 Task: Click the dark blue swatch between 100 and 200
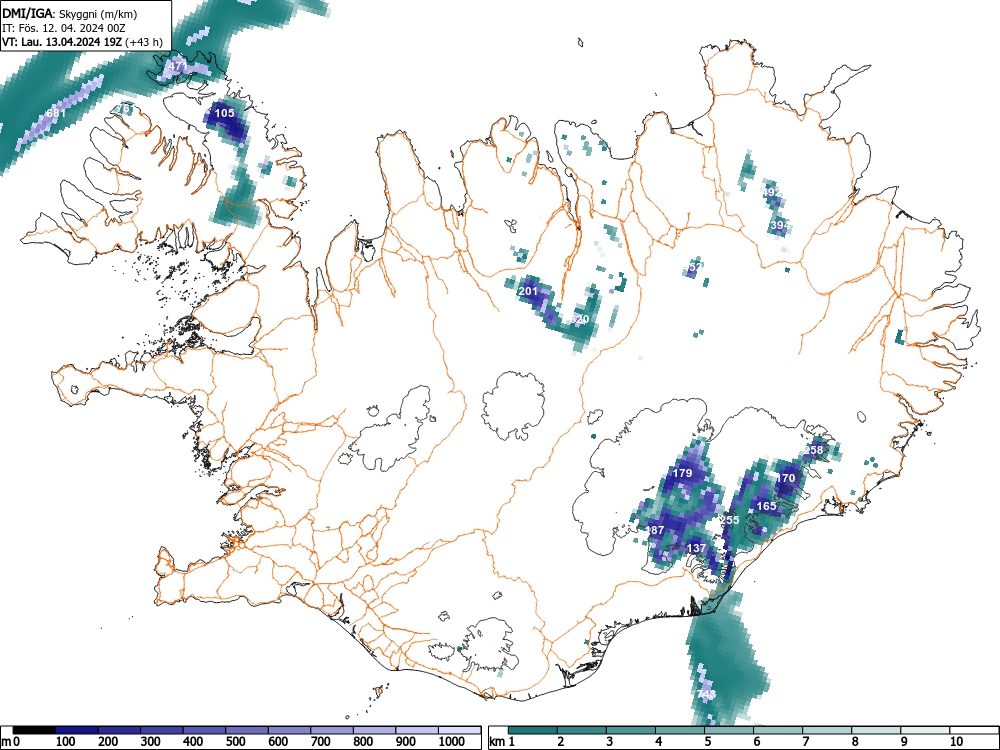pos(77,730)
